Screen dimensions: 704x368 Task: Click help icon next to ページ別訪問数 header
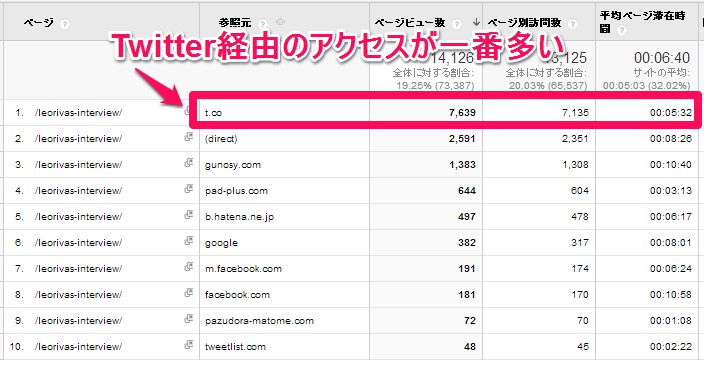(572, 24)
